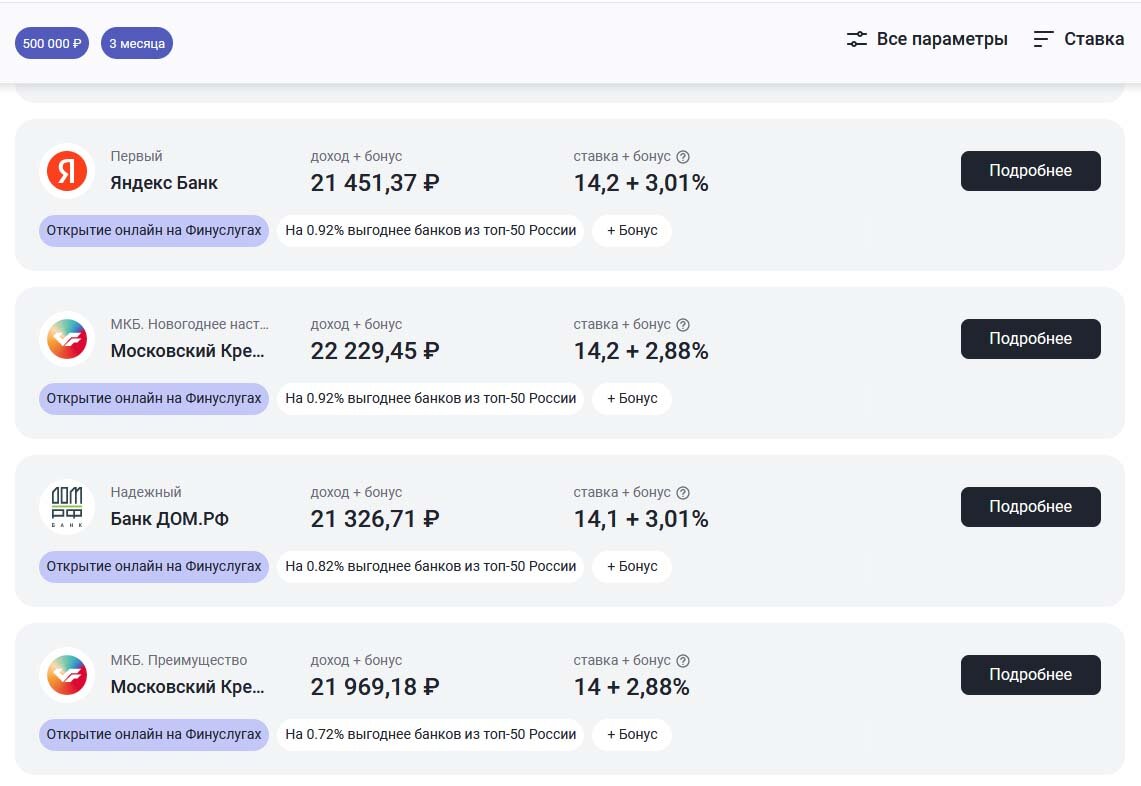This screenshot has width=1141, height=786.
Task: Click the 14,1 + 3,01% rate value
Action: [x=641, y=520]
